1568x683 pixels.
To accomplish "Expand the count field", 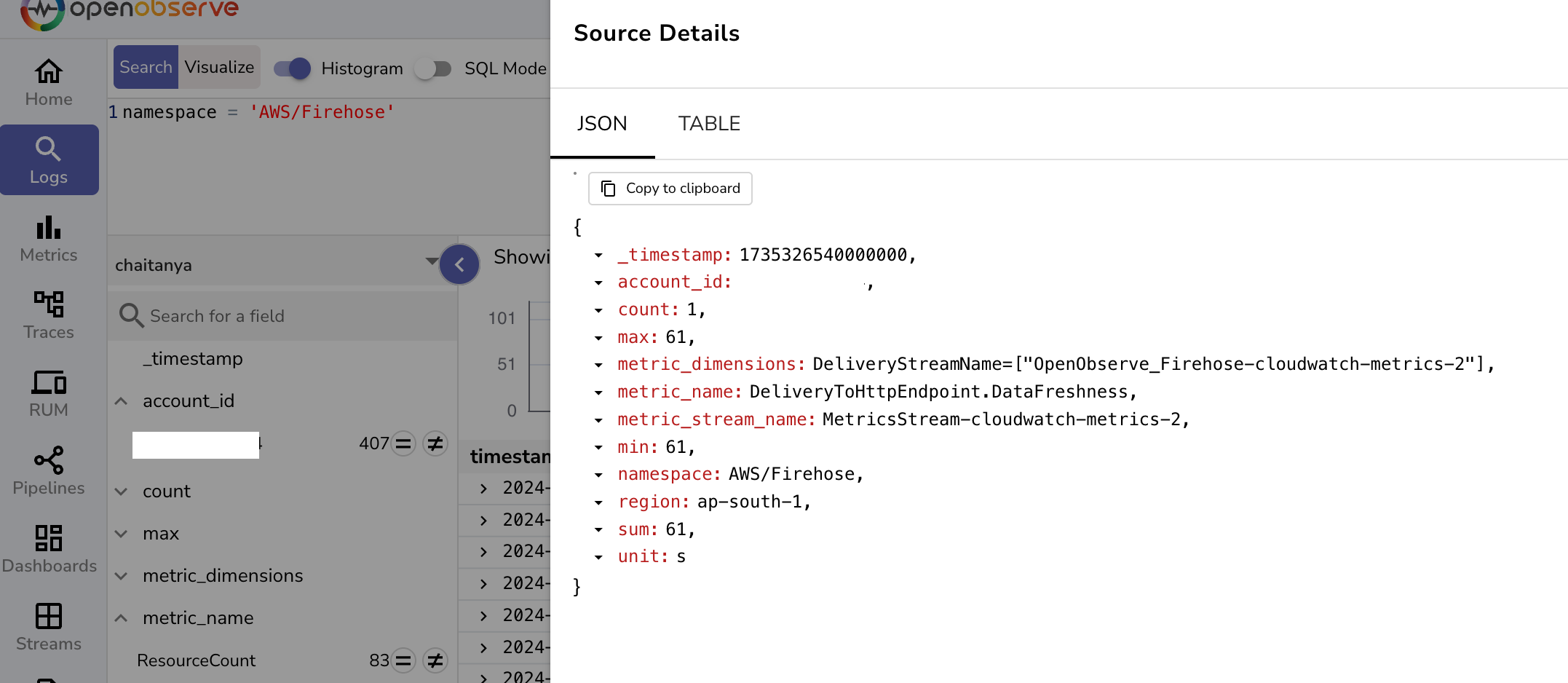I will tap(122, 491).
